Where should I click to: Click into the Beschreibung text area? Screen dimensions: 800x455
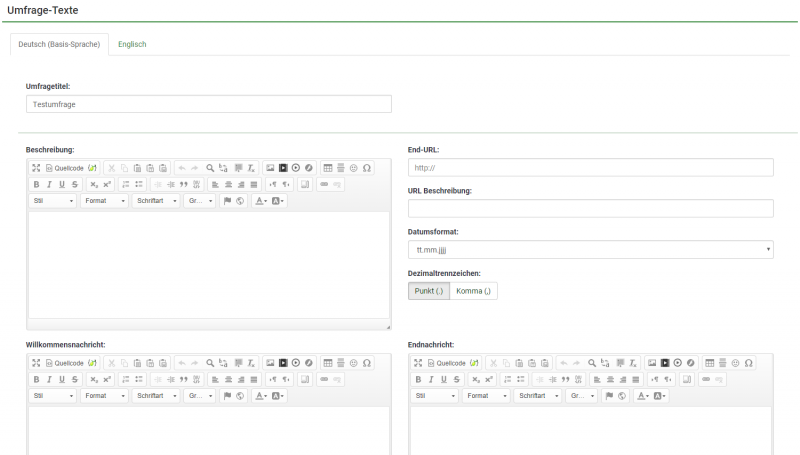[x=209, y=265]
